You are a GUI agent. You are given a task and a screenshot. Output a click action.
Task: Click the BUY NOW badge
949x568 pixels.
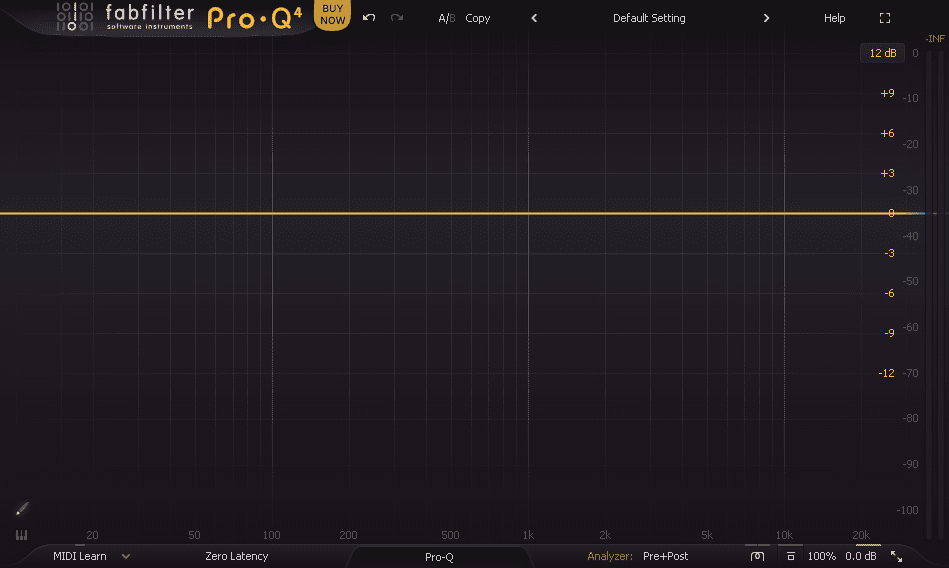click(x=332, y=14)
